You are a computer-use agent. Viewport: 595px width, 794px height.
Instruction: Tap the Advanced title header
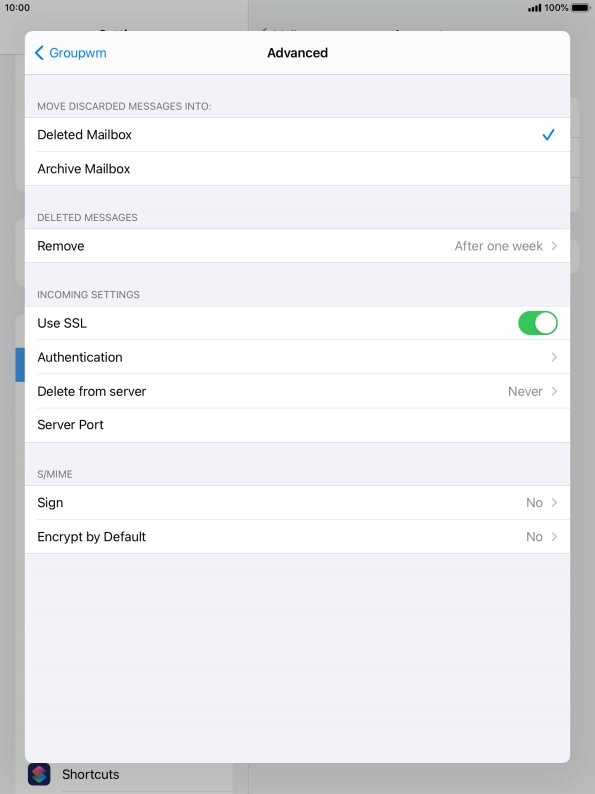[297, 53]
